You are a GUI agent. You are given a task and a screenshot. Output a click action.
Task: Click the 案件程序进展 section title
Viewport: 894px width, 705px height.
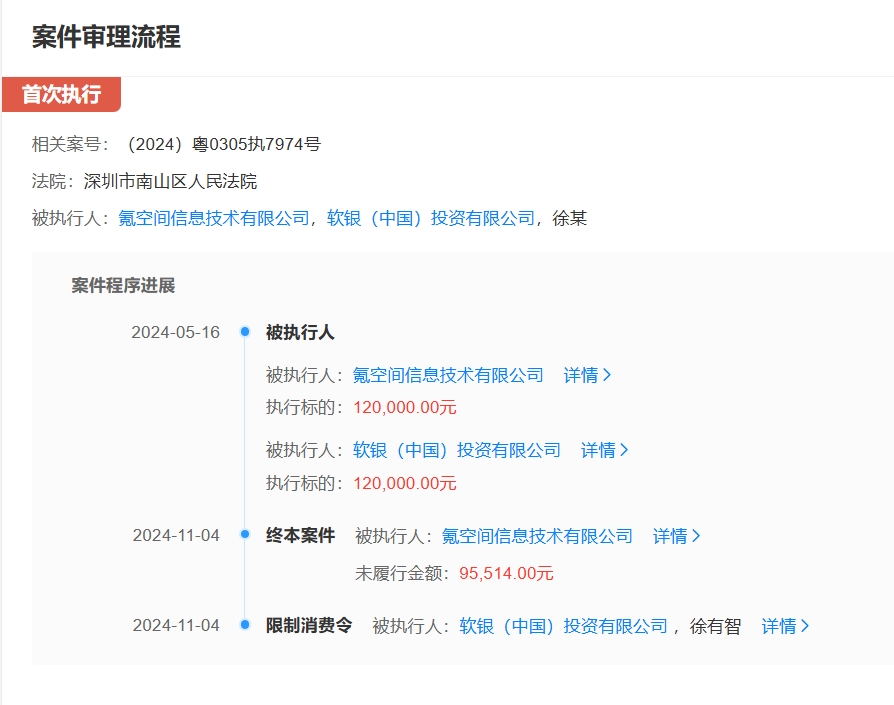[123, 286]
